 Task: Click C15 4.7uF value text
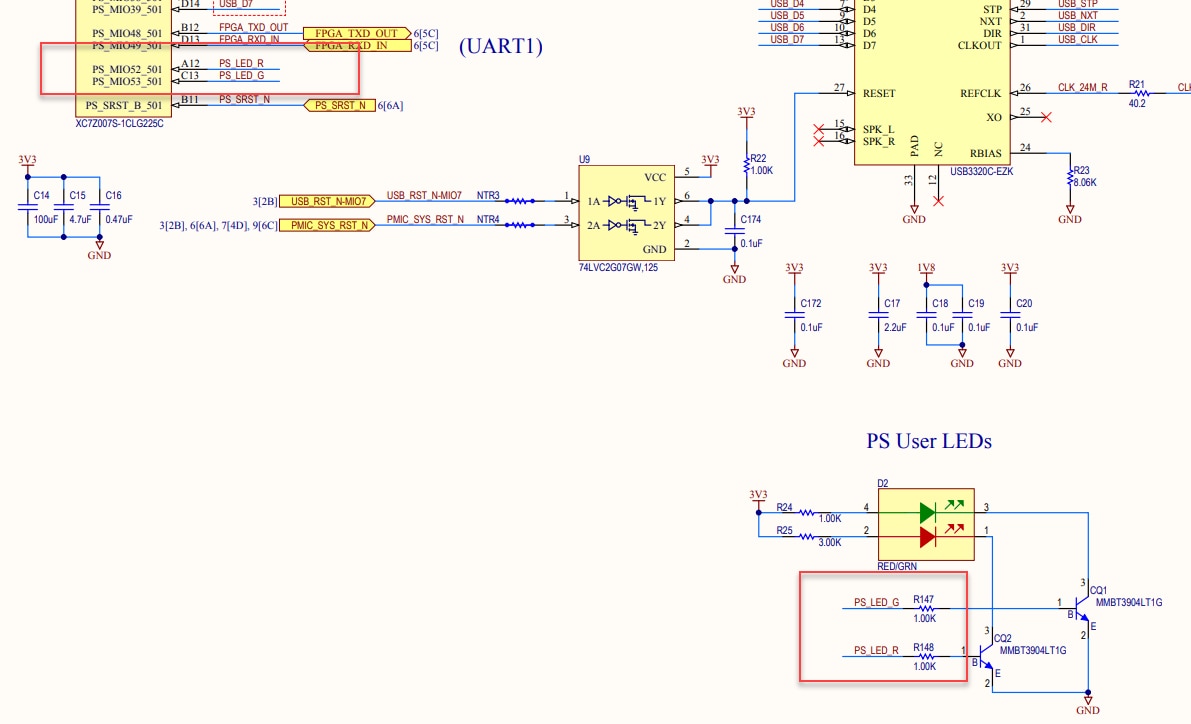coord(81,220)
